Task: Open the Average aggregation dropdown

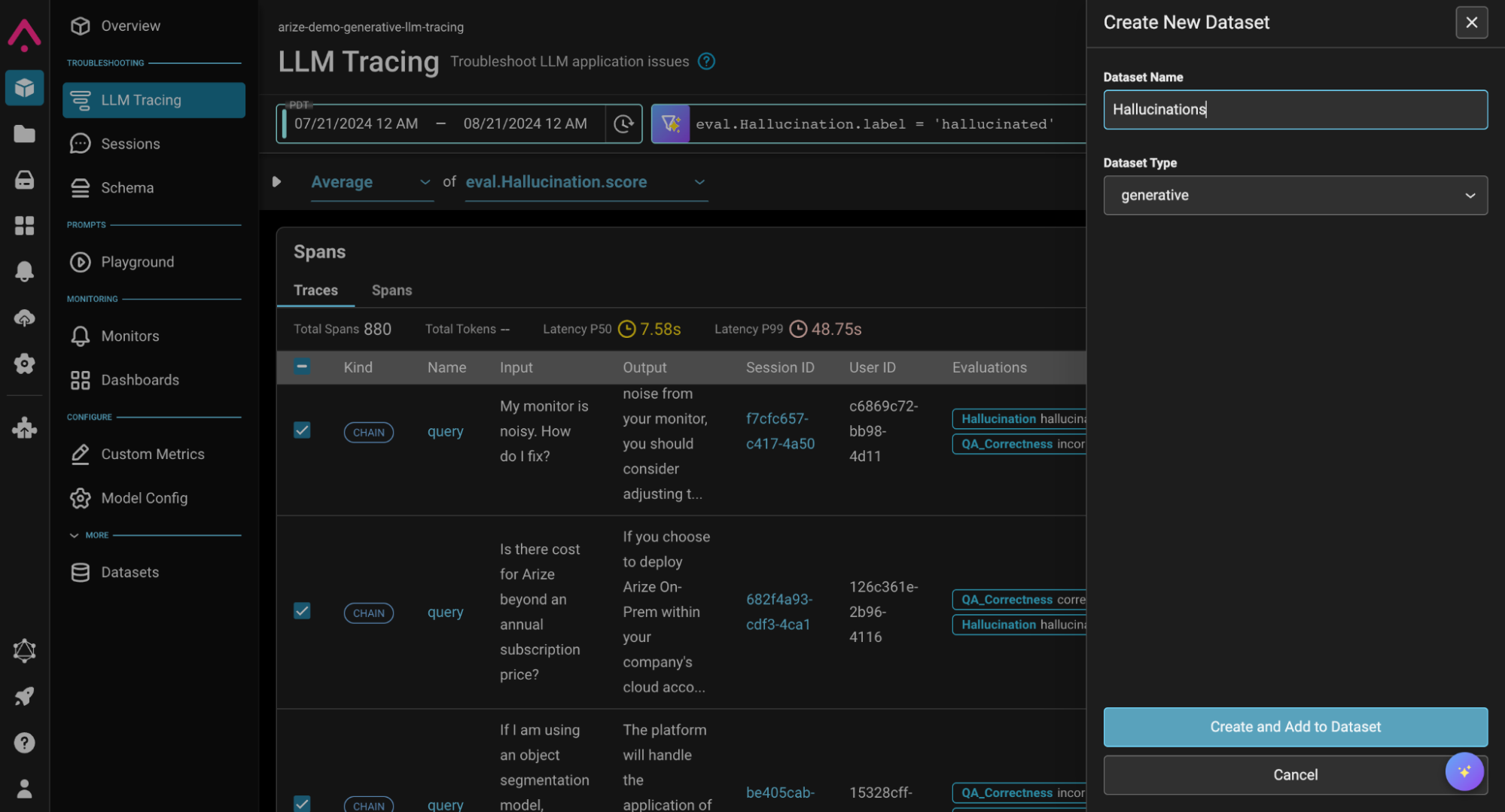Action: 371,181
